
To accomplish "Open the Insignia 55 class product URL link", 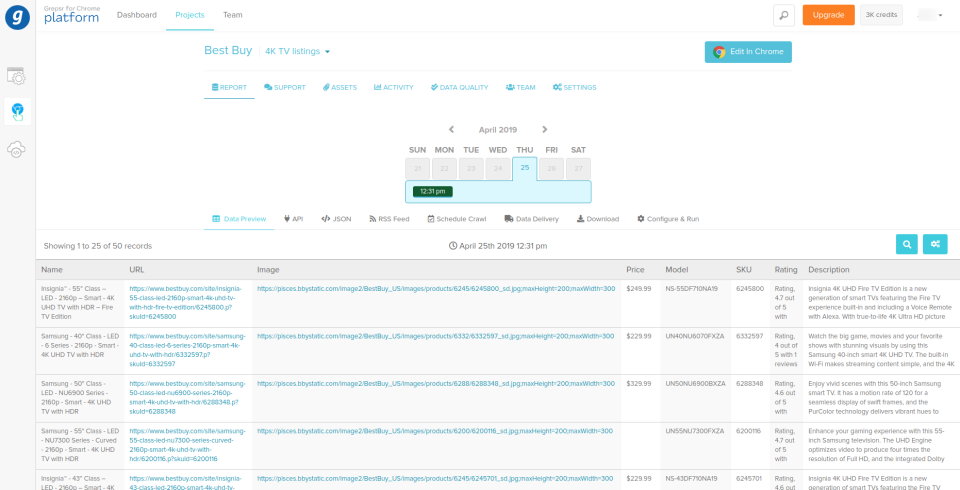I will click(186, 303).
